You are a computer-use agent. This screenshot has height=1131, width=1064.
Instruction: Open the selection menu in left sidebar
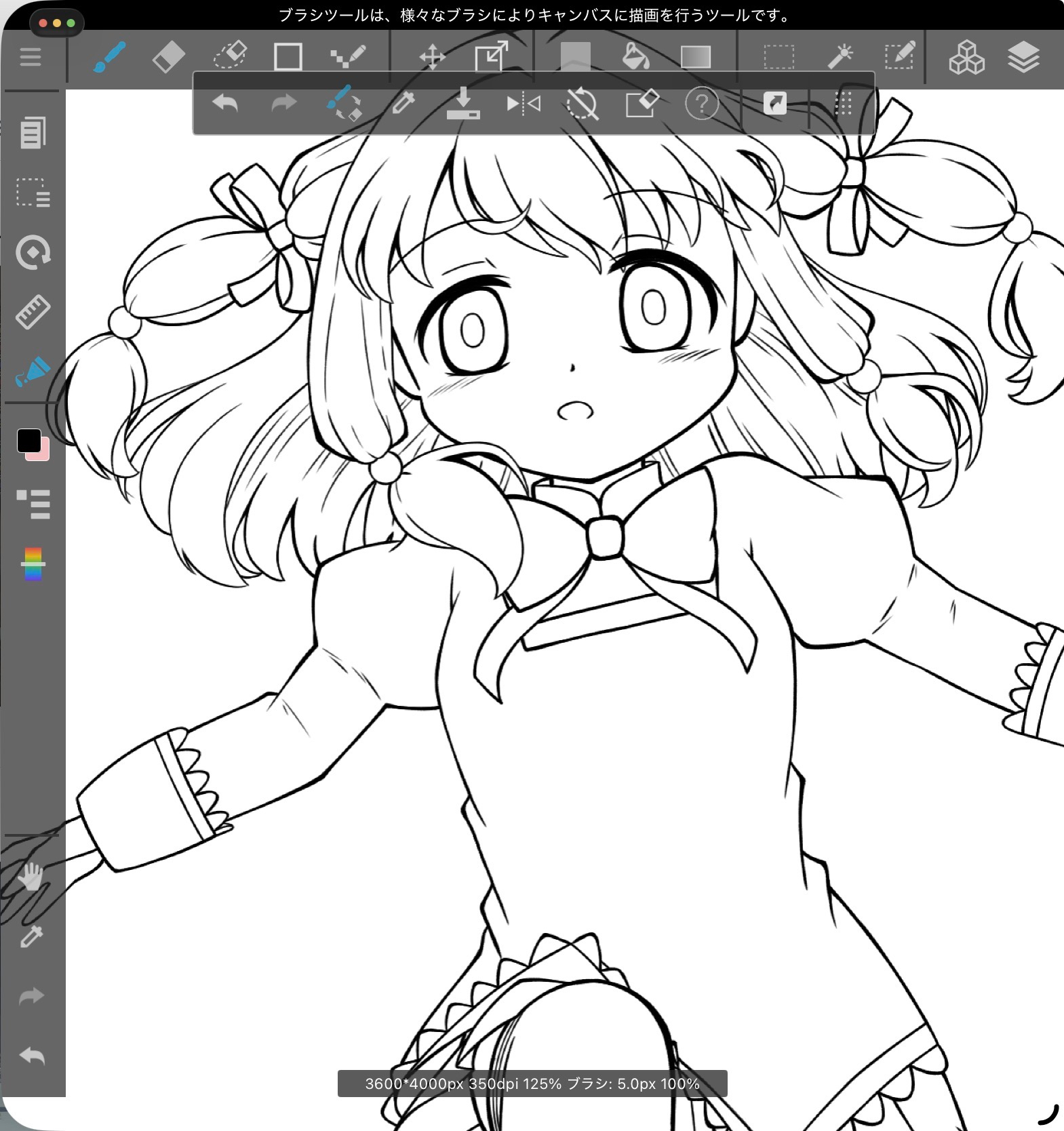click(33, 193)
